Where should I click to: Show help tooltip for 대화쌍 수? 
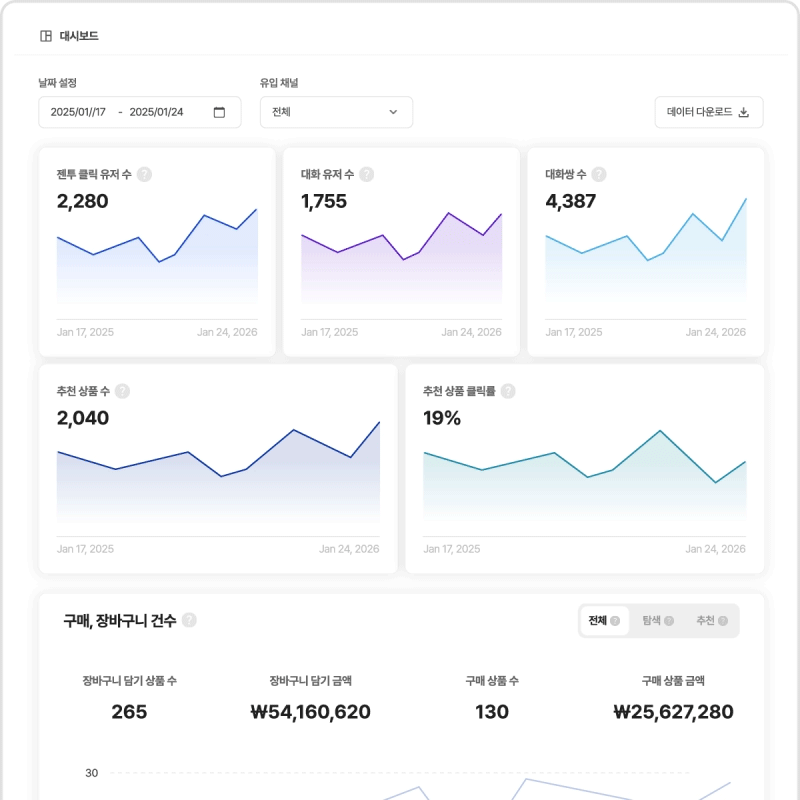click(x=599, y=174)
